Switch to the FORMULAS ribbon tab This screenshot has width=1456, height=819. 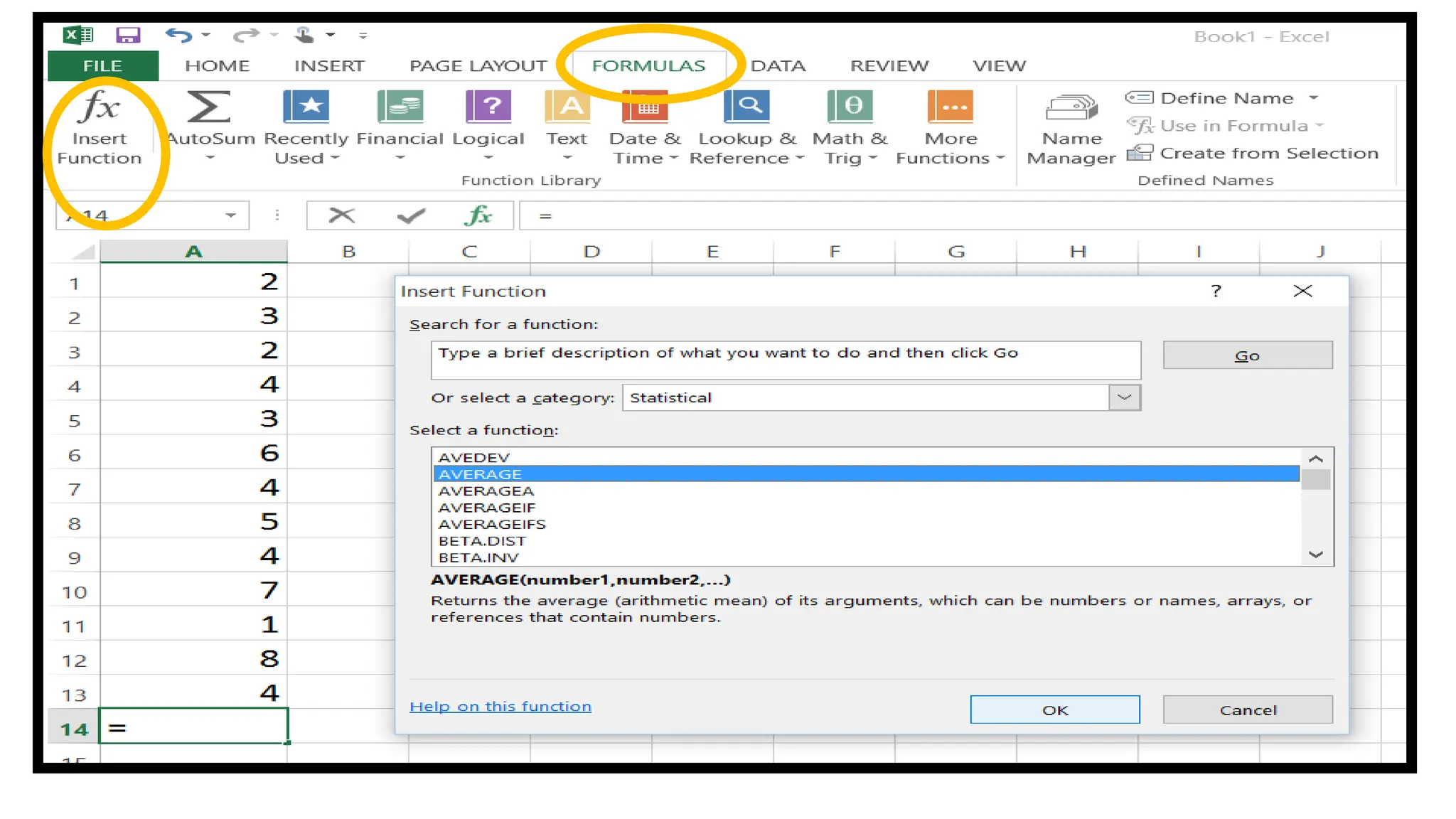click(648, 66)
